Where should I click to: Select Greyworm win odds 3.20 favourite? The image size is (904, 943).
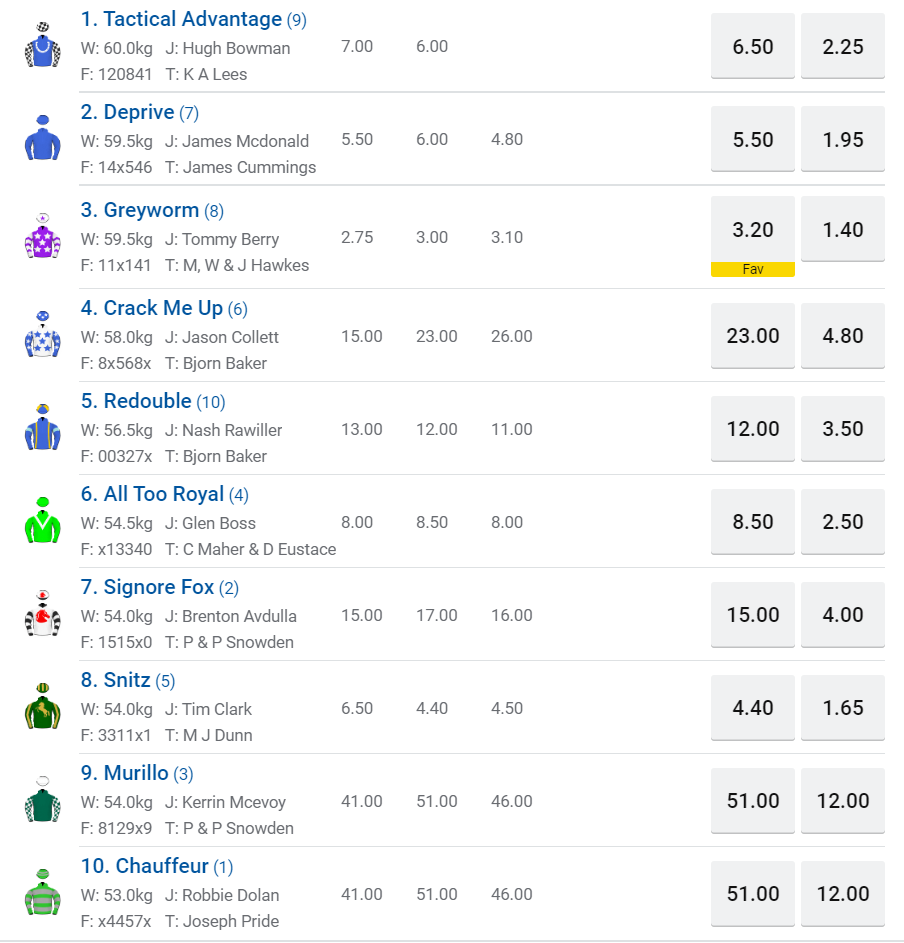click(752, 230)
